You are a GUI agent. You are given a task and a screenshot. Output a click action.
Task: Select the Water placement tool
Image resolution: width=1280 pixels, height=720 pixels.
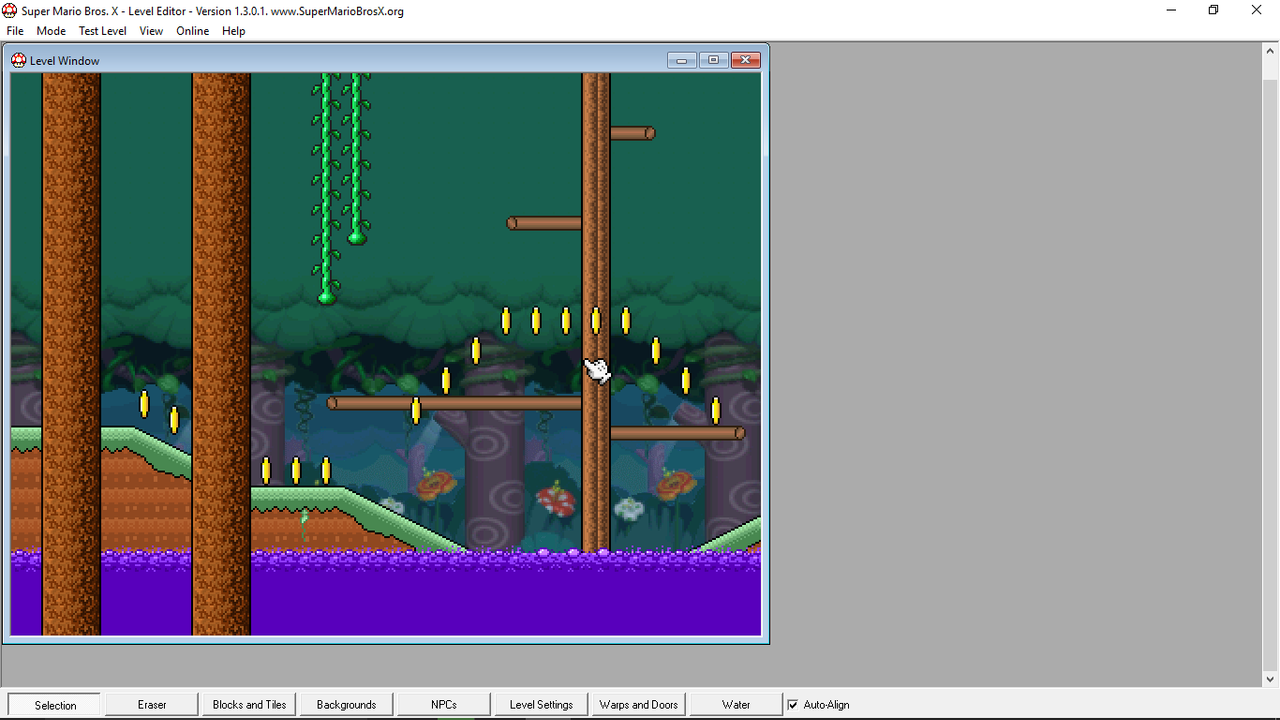(735, 704)
